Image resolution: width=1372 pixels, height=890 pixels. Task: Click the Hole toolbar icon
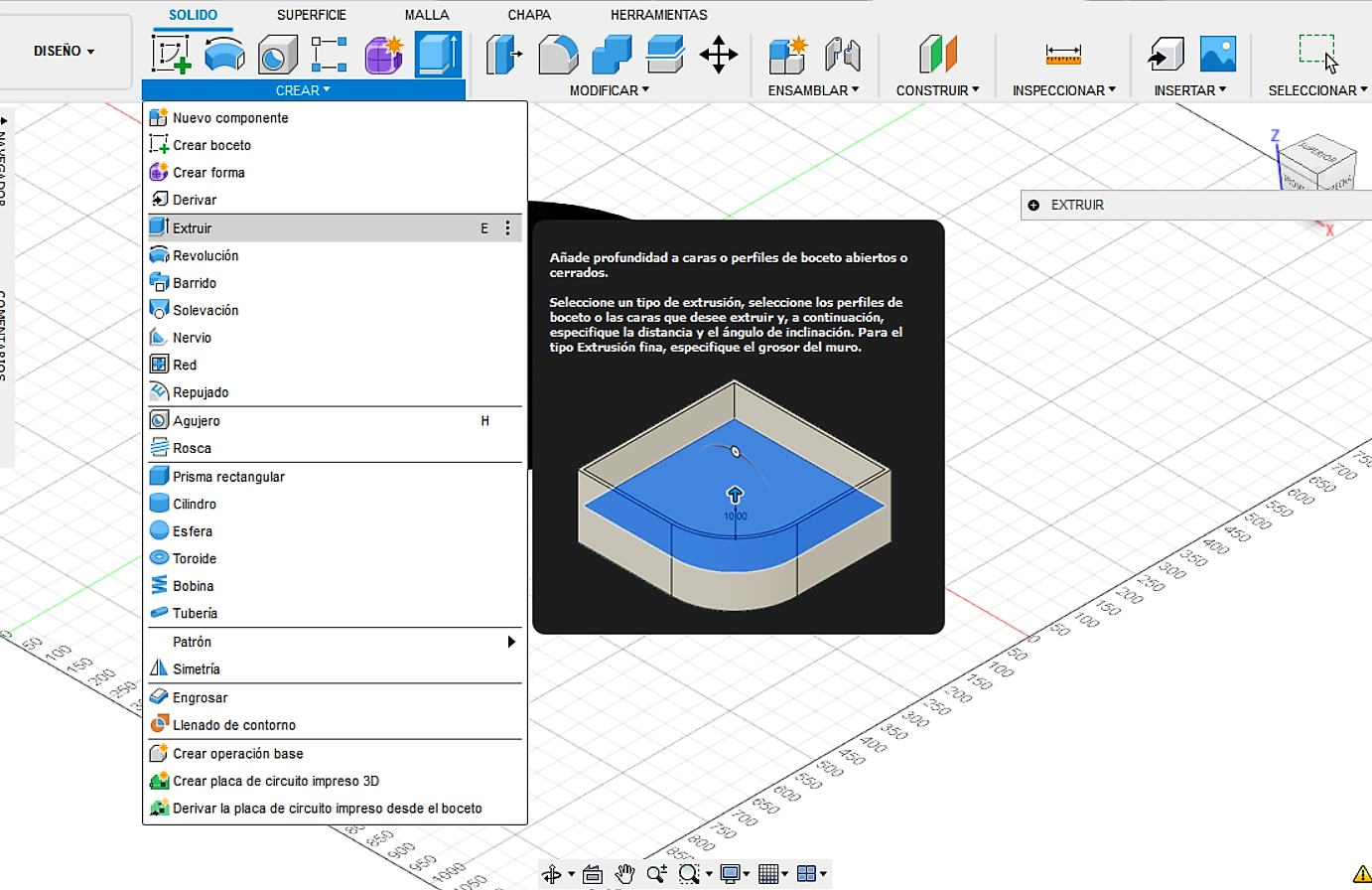click(x=278, y=54)
